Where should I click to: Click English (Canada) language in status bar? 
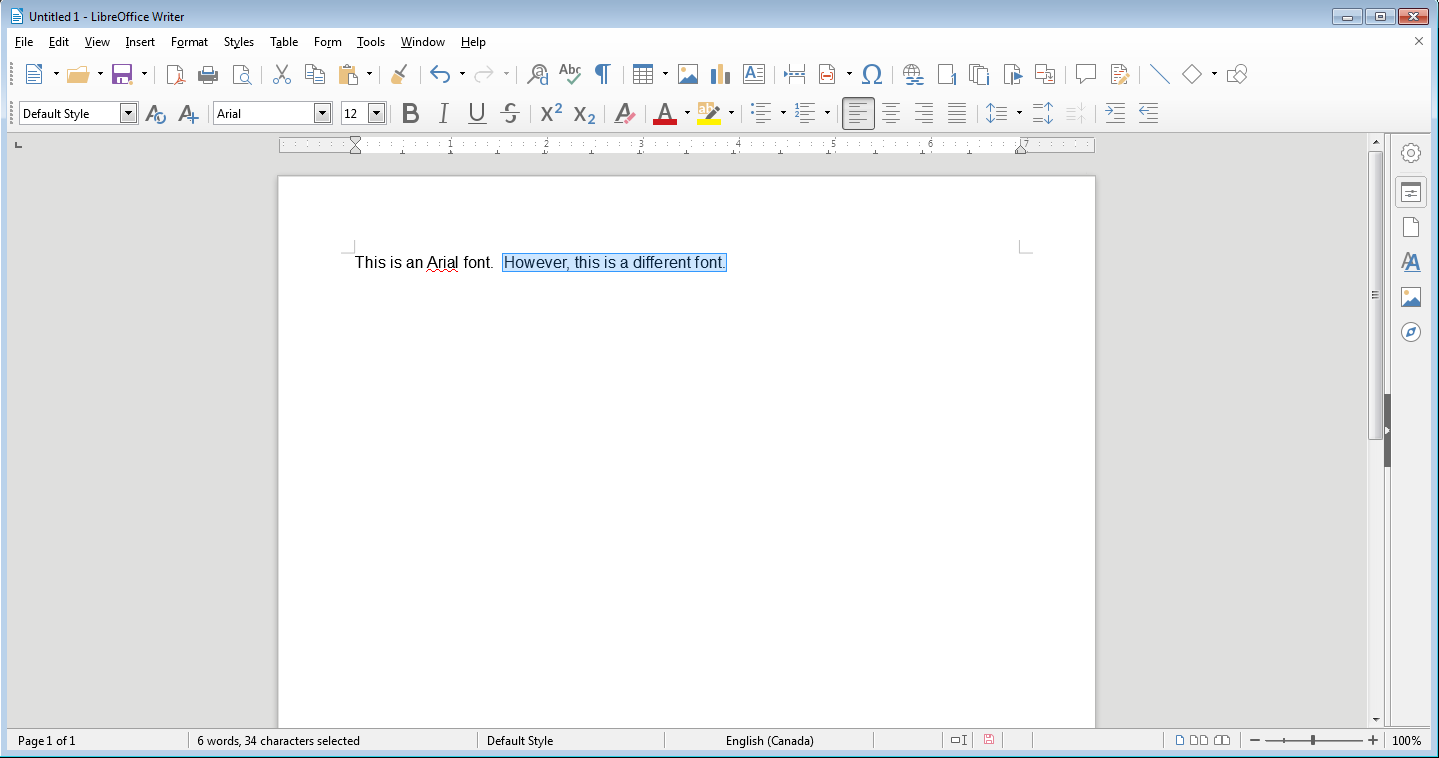tap(769, 741)
